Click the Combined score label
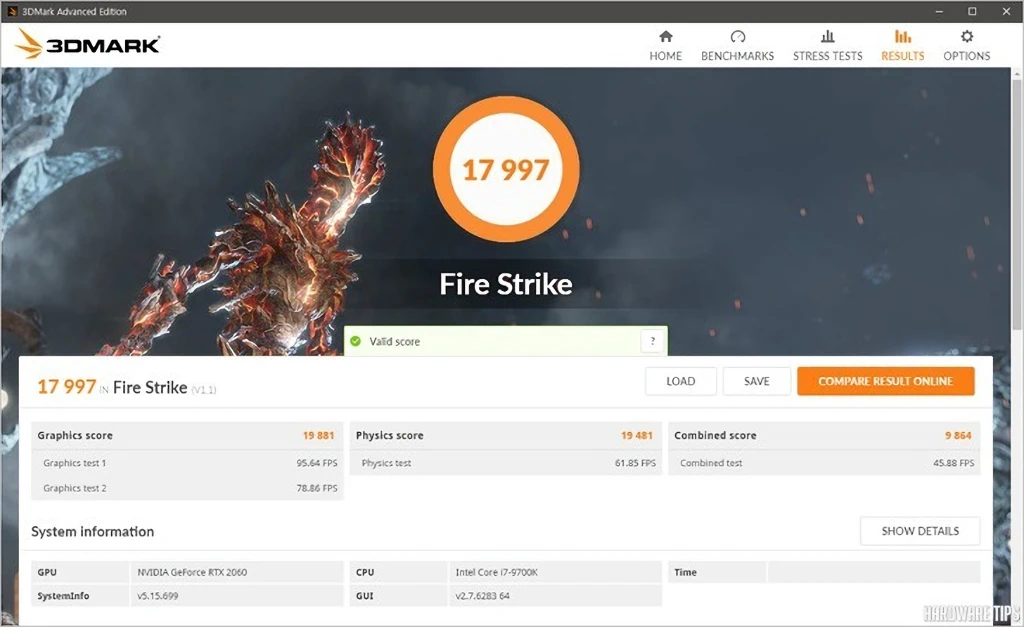This screenshot has width=1024, height=627. coord(715,436)
